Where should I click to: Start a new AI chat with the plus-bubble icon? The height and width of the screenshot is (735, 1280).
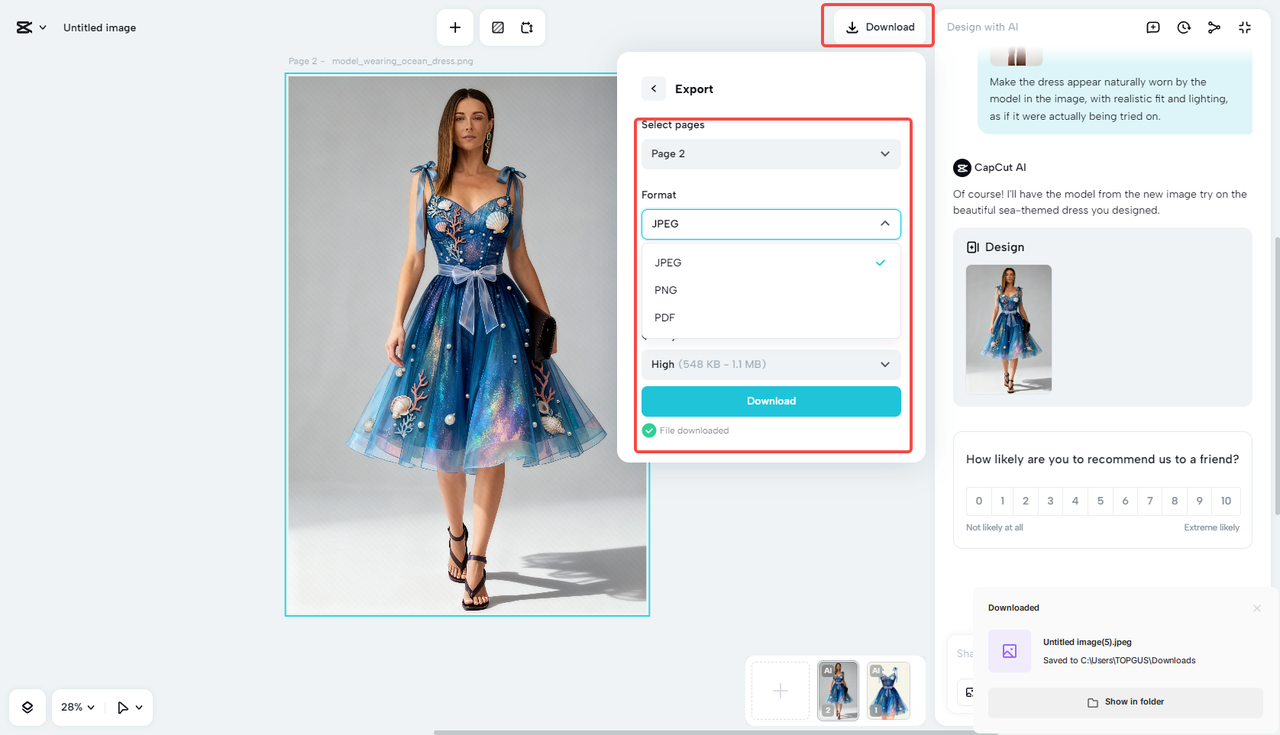[x=1153, y=27]
